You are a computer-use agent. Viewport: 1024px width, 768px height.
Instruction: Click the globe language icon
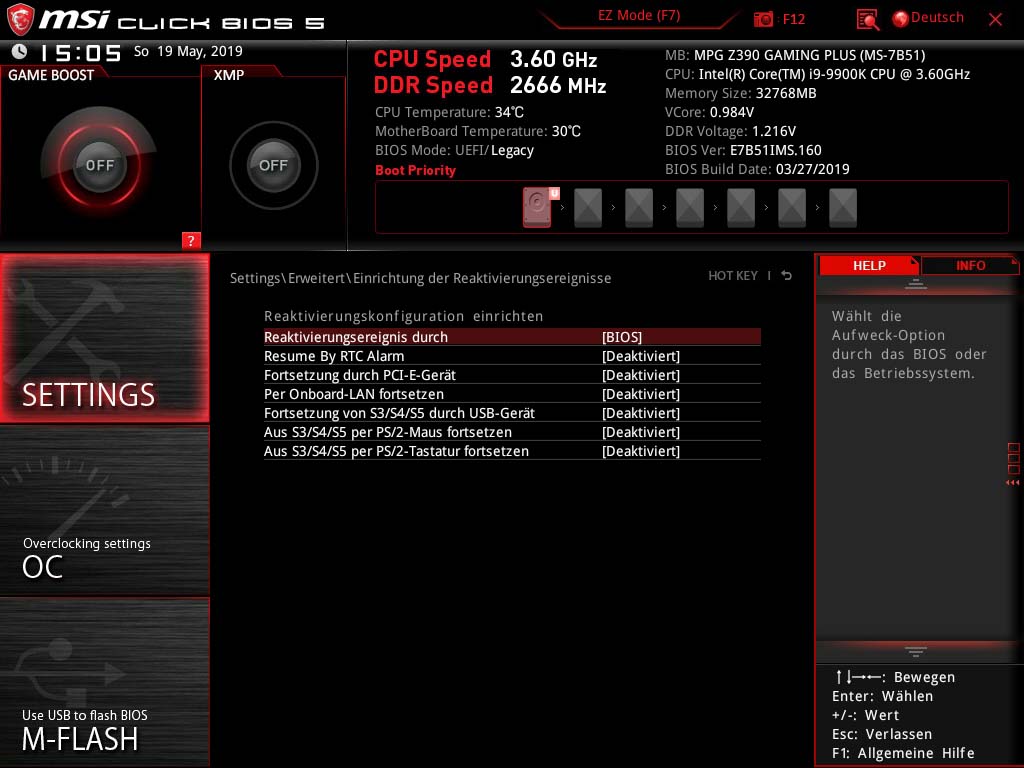[x=901, y=18]
